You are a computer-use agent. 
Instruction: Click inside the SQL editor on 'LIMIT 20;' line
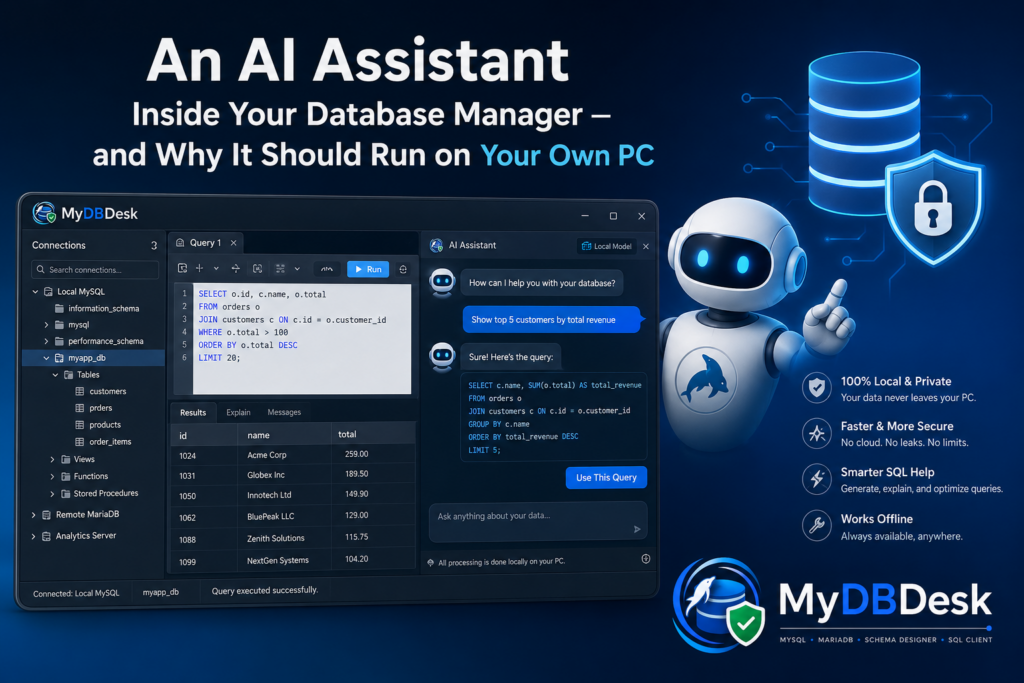(219, 358)
